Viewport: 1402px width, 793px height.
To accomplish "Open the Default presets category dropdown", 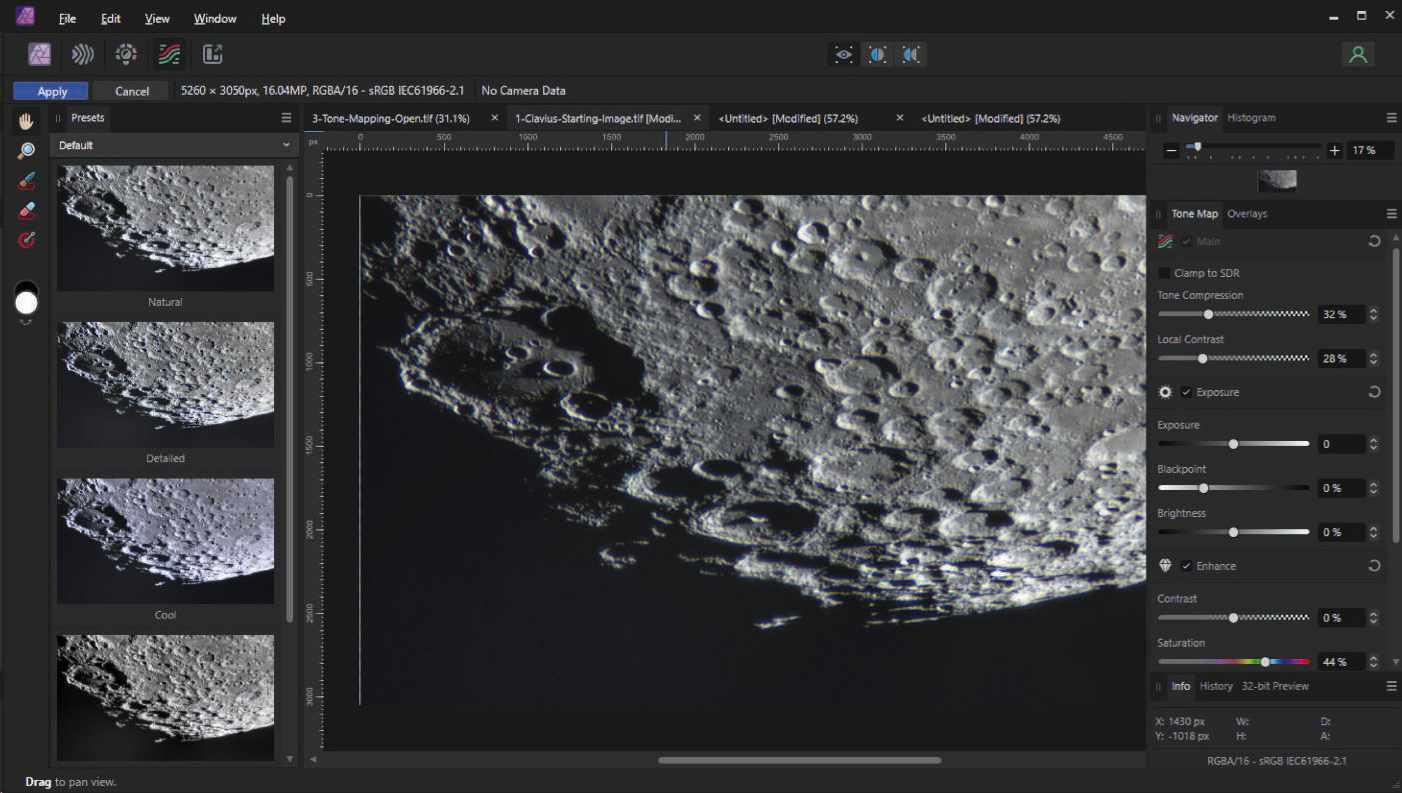I will 174,145.
